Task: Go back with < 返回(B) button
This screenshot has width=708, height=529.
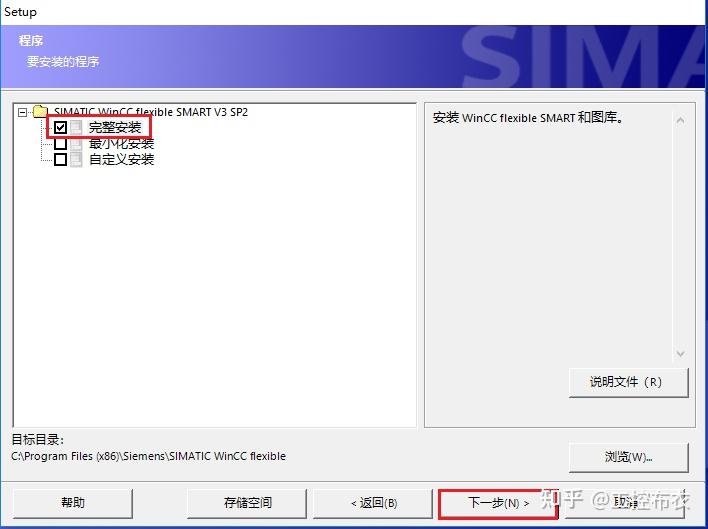Action: [x=373, y=503]
